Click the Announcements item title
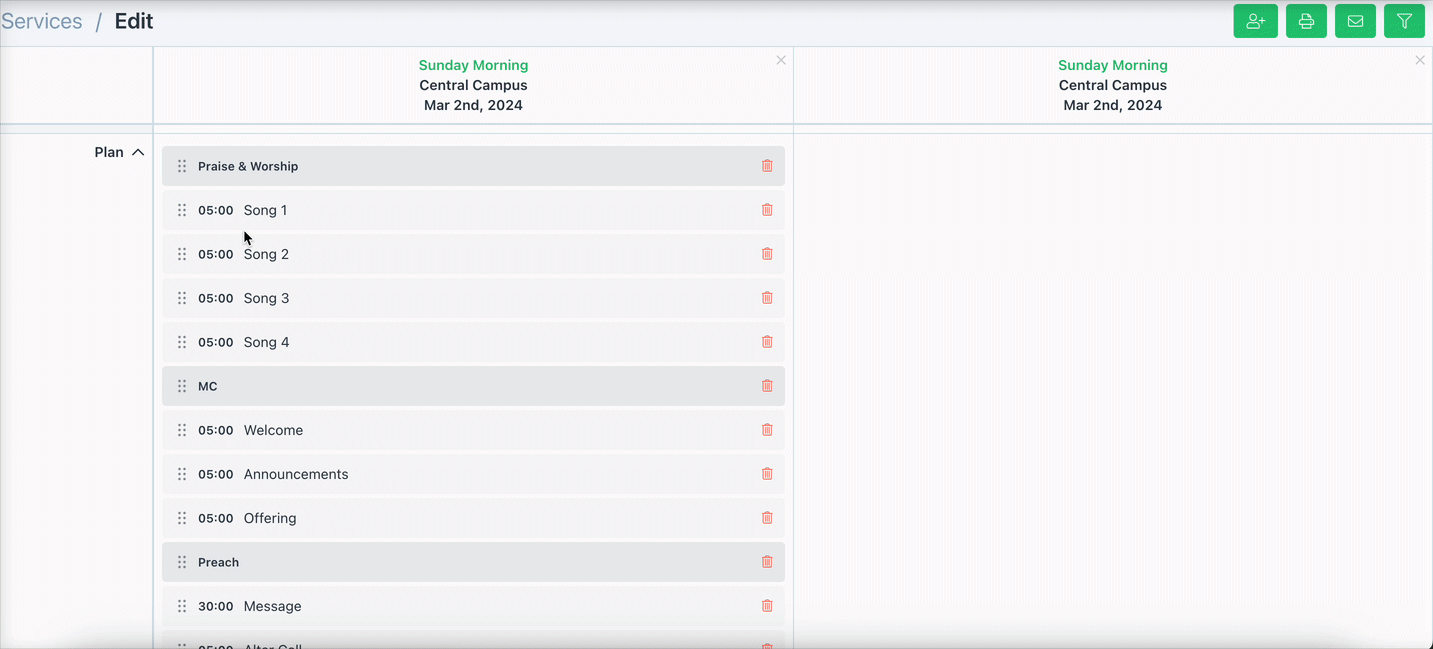The image size is (1433, 649). click(x=296, y=474)
